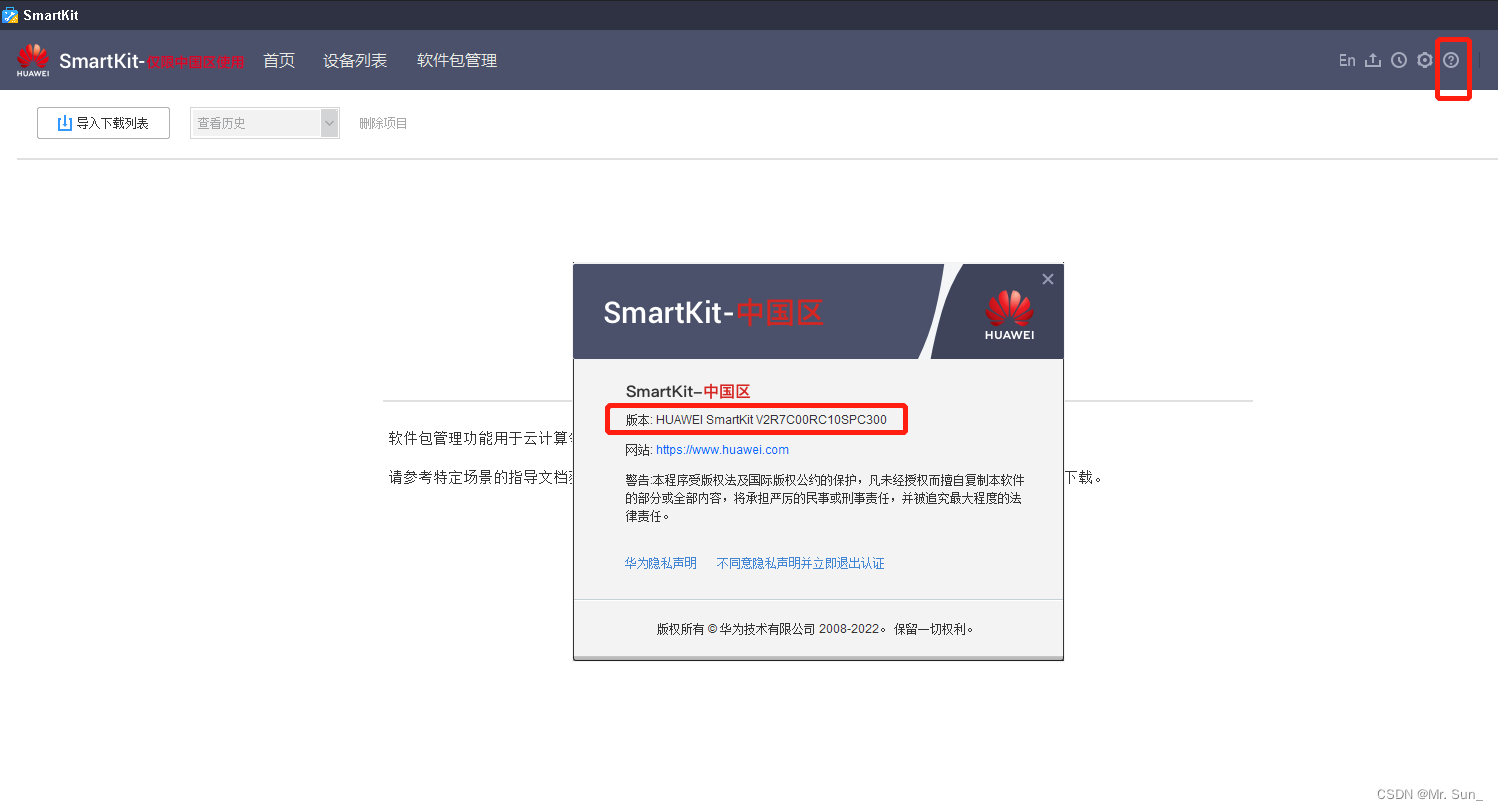Switch language using the En icon
The height and width of the screenshot is (810, 1498).
tap(1347, 60)
